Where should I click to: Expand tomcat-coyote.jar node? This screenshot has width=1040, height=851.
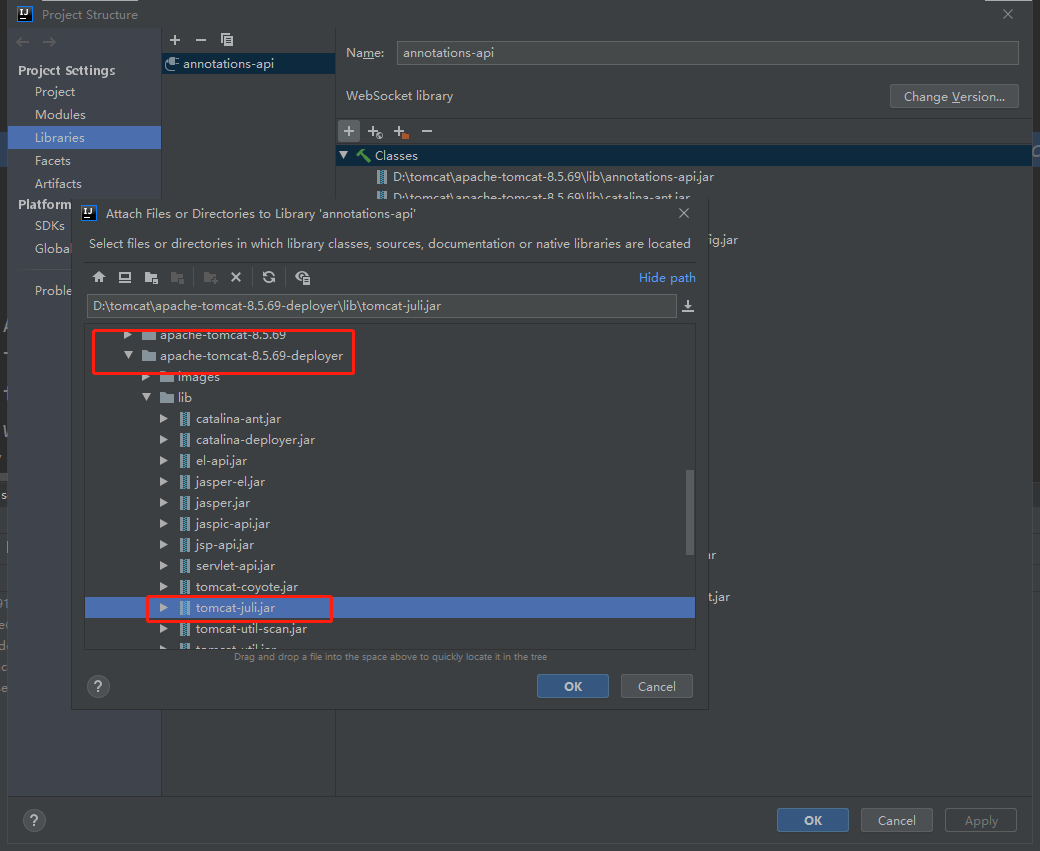pos(164,587)
